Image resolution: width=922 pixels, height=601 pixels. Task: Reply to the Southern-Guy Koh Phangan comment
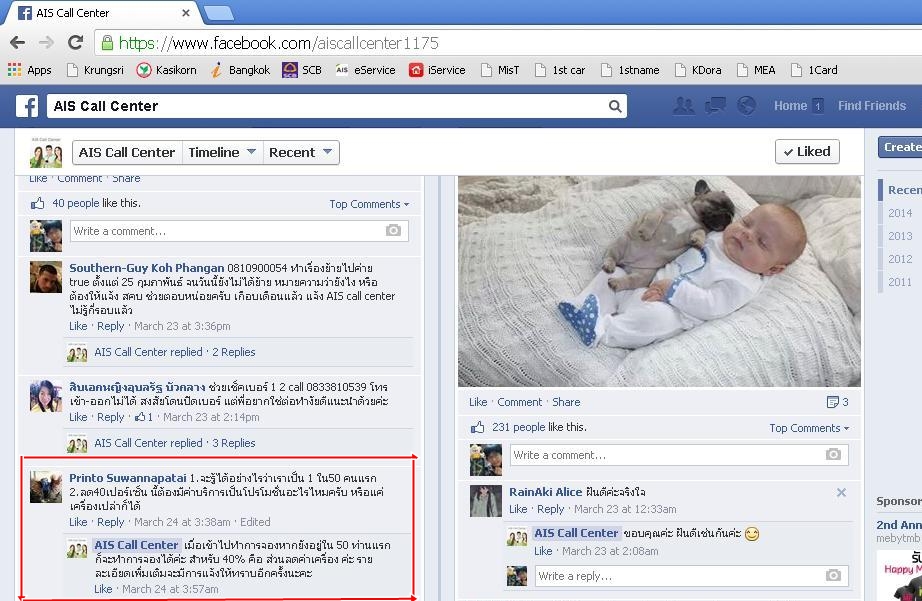point(111,326)
